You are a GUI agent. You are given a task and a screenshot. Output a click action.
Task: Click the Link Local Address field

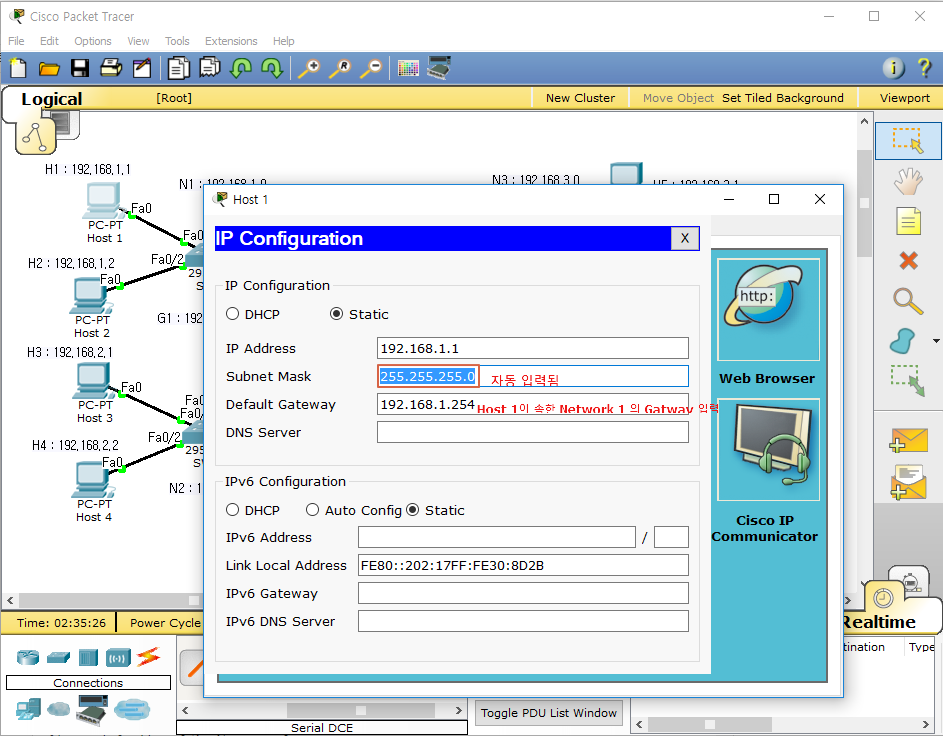[x=523, y=565]
